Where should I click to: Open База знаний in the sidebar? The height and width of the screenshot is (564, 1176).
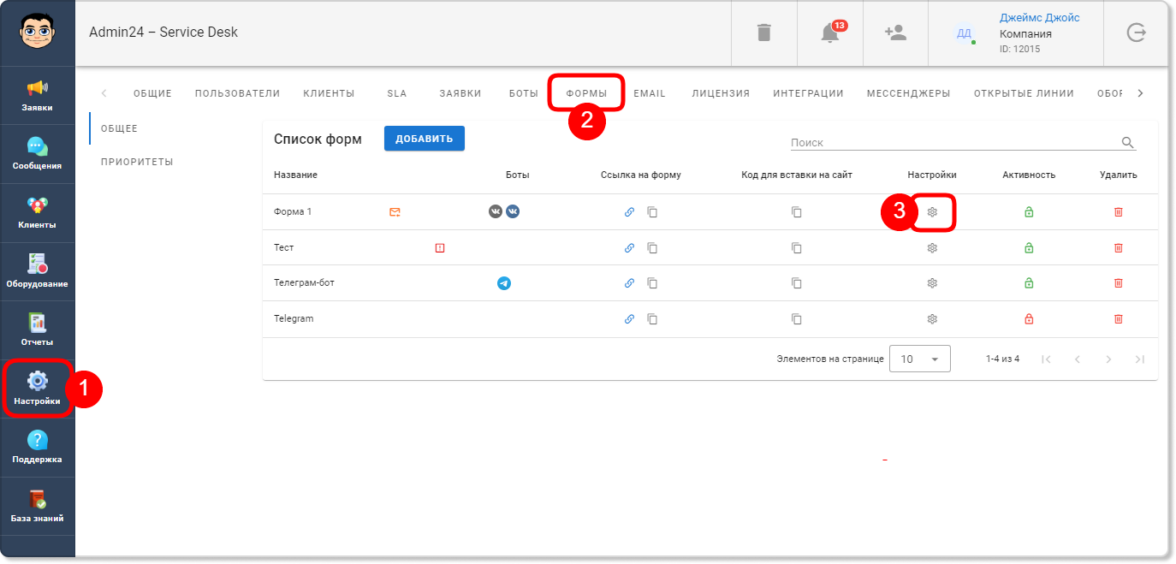coord(38,506)
